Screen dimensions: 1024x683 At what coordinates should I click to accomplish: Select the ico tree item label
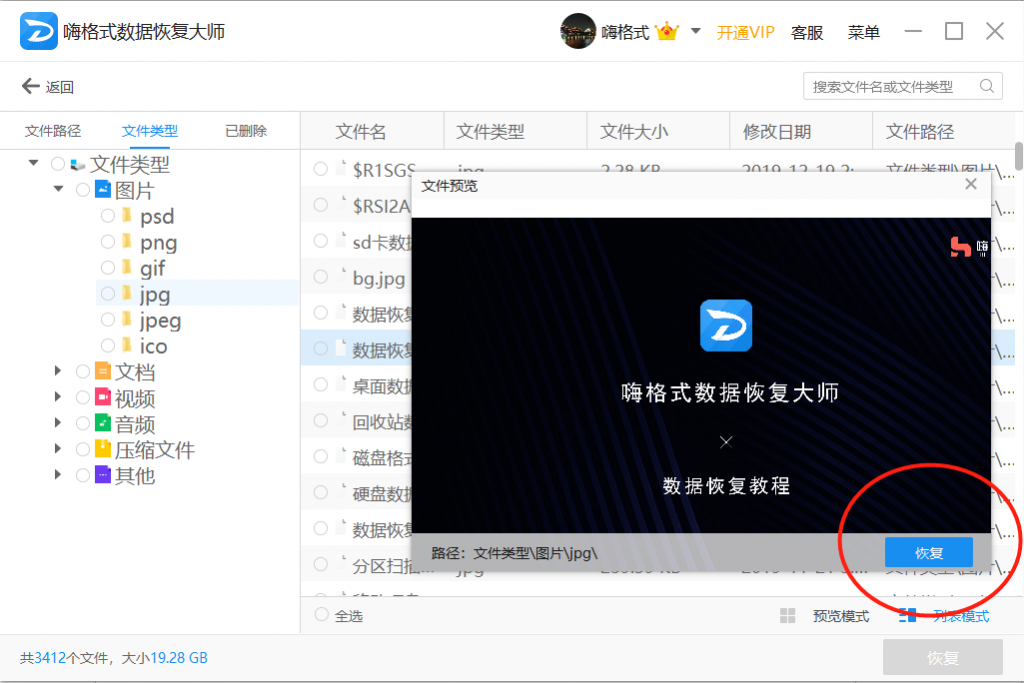coord(153,346)
